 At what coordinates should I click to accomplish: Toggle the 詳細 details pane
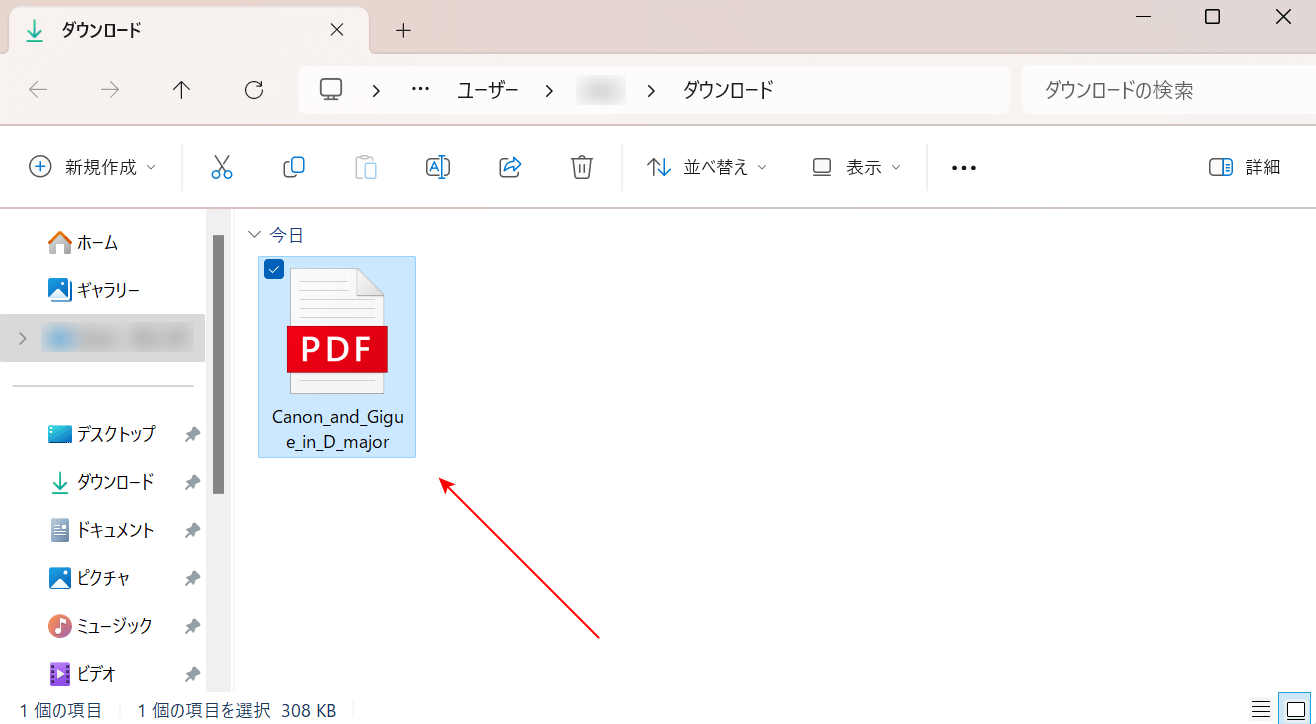click(x=1244, y=167)
